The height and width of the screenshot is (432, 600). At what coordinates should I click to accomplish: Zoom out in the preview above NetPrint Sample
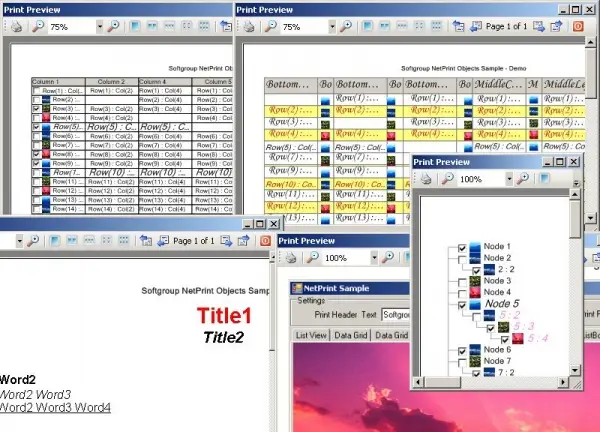[312, 258]
